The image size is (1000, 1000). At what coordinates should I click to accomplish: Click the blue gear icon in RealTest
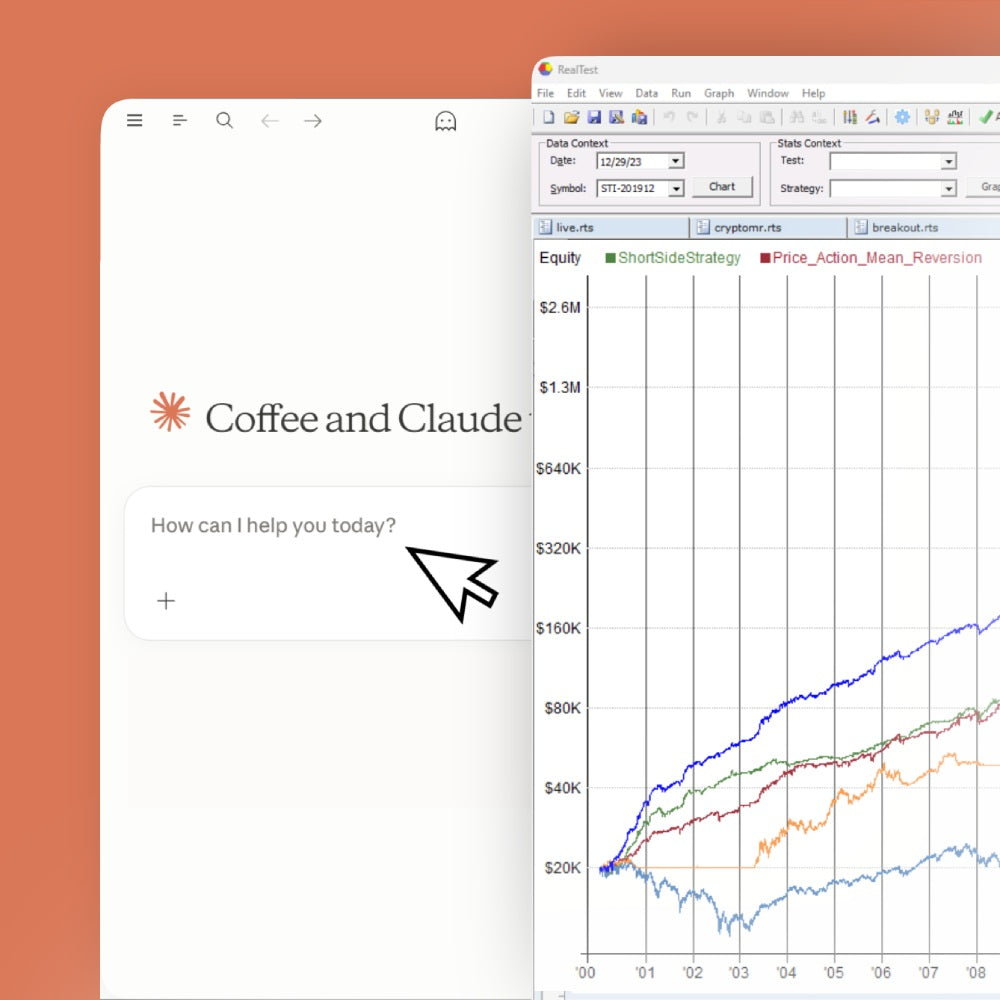(x=902, y=117)
